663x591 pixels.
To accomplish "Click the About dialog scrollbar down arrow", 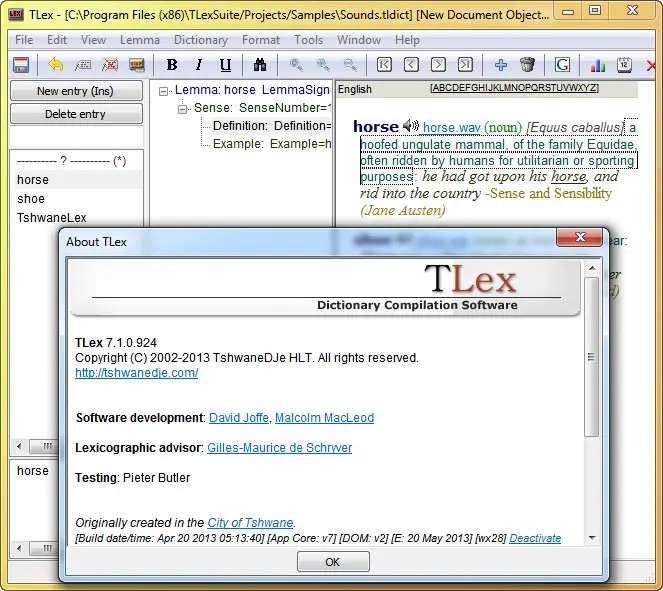I will [592, 538].
